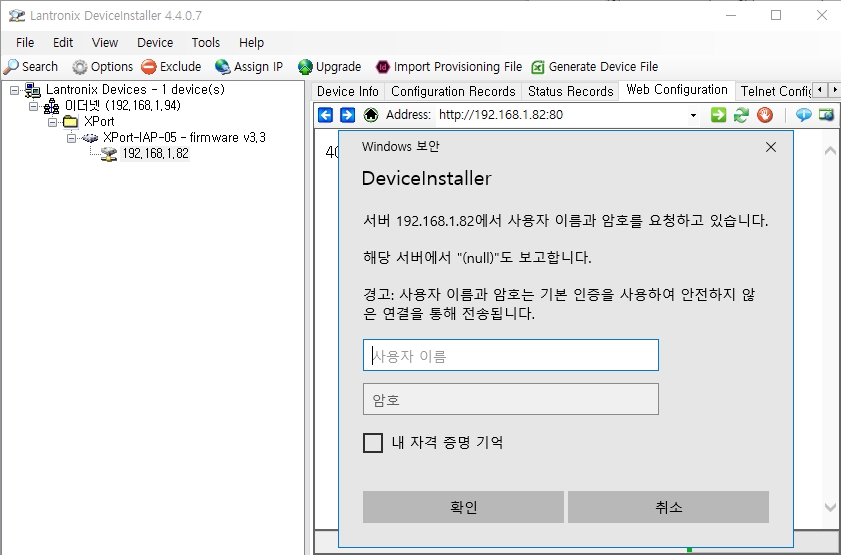Collapse the XPort-IAP-05 firmware node
841x555 pixels.
pos(71,138)
